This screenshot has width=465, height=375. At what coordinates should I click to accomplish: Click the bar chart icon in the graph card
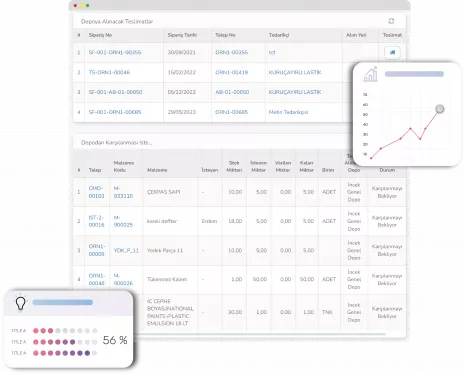[x=370, y=74]
